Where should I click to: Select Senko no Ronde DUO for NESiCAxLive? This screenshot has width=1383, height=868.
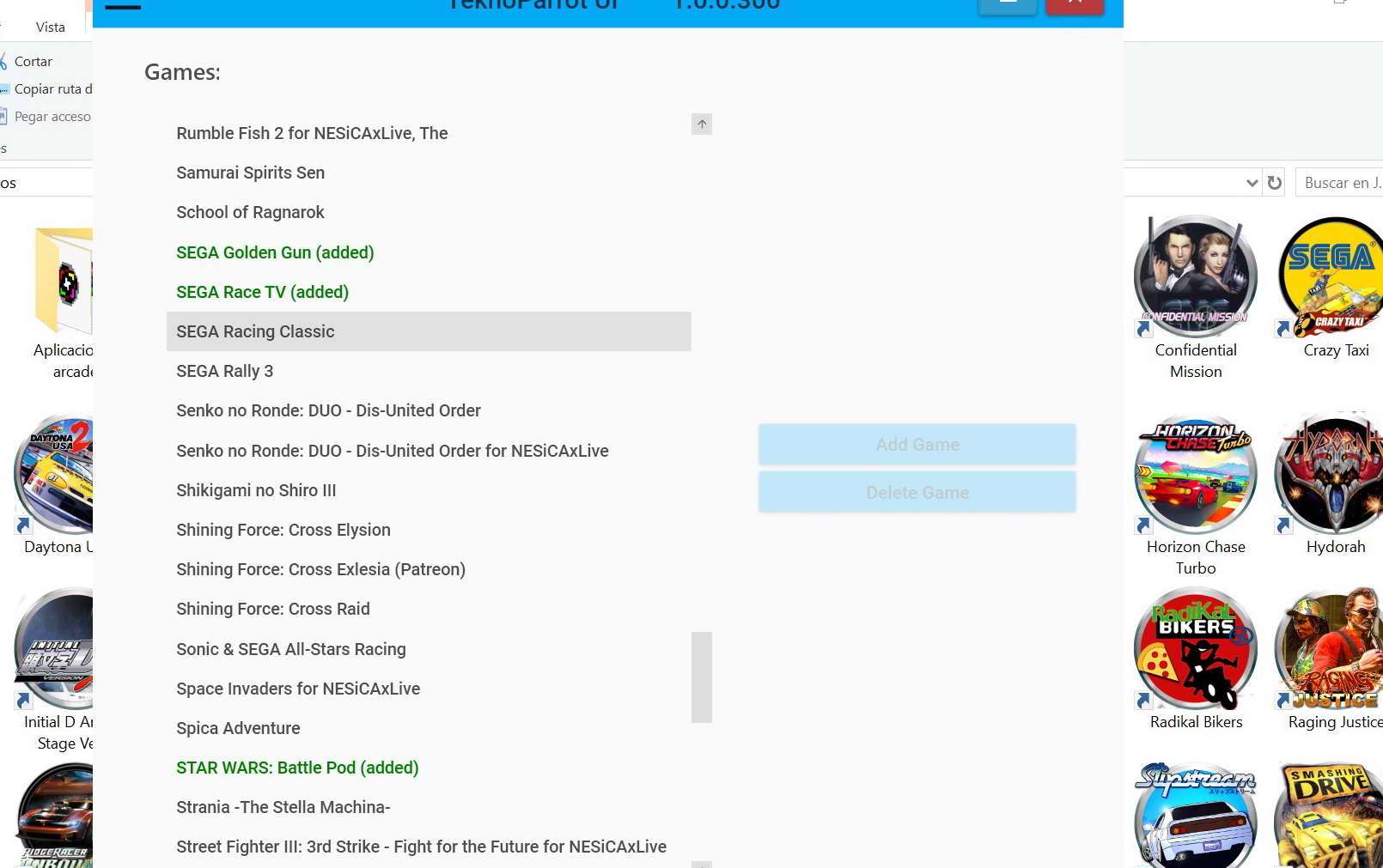[429, 451]
